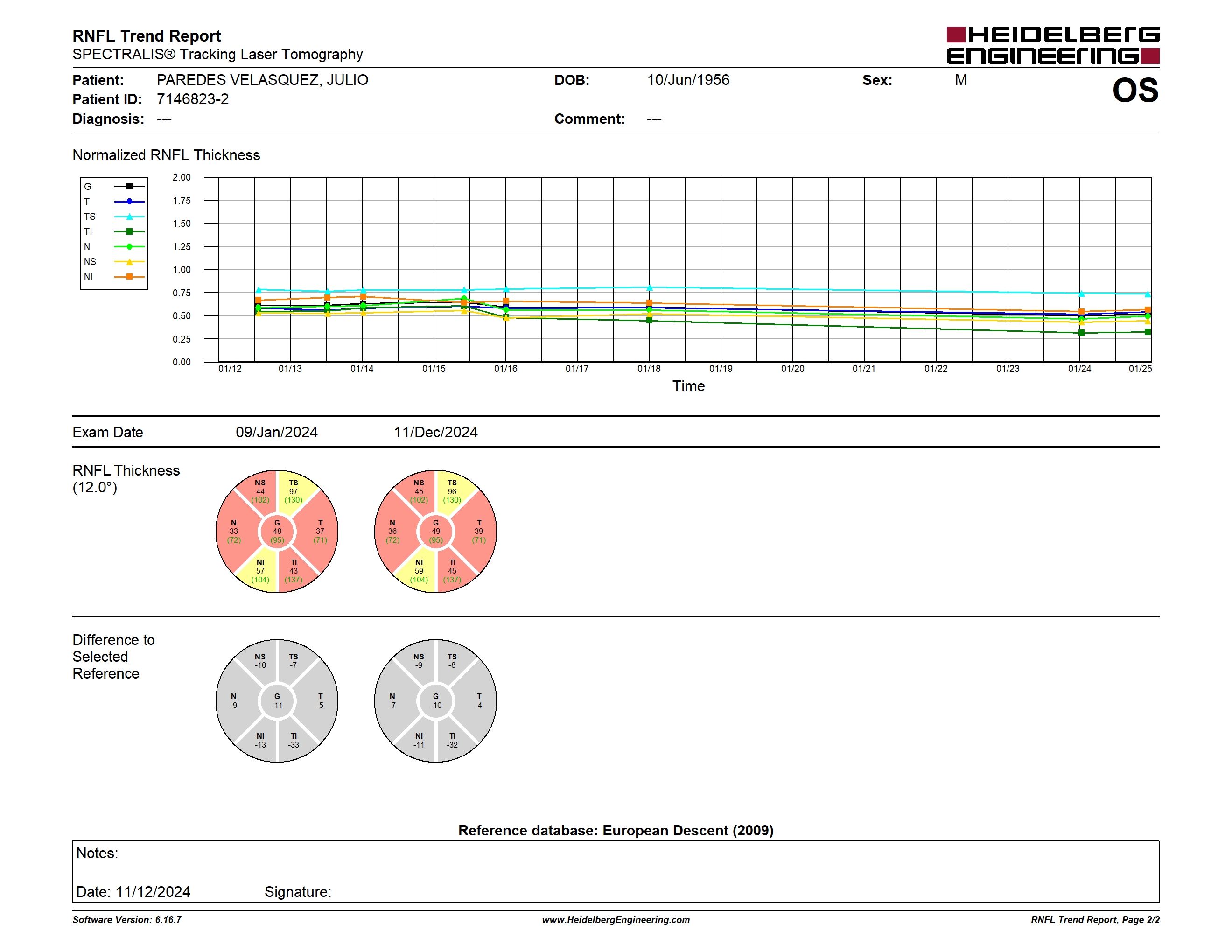Click the black G legend marker
The width and height of the screenshot is (1232, 952).
[x=129, y=186]
